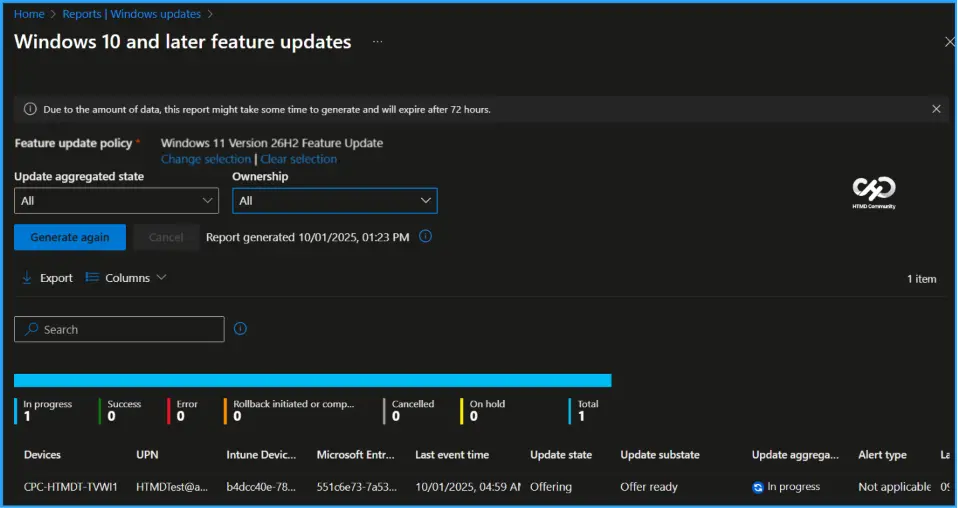Open Update aggregated state dropdown
The width and height of the screenshot is (958, 508).
(116, 201)
